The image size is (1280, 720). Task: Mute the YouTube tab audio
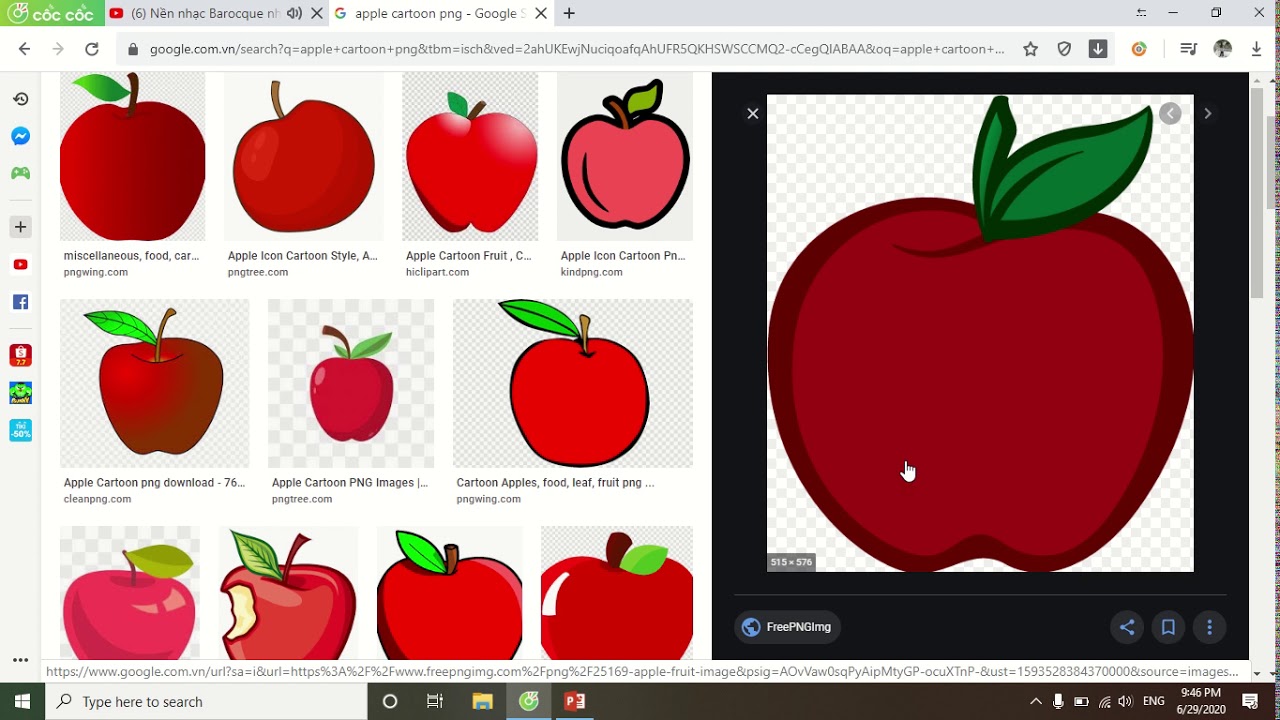tap(294, 14)
